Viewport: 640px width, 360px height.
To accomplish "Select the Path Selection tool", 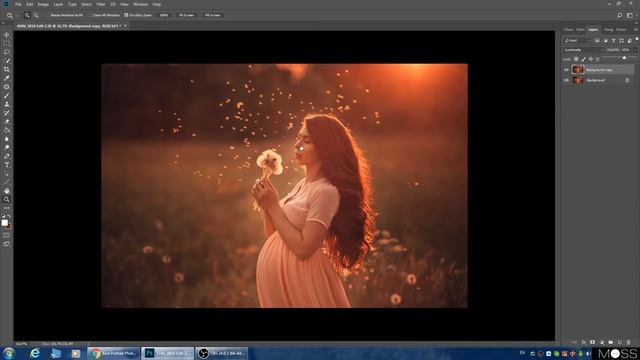I will (7, 173).
